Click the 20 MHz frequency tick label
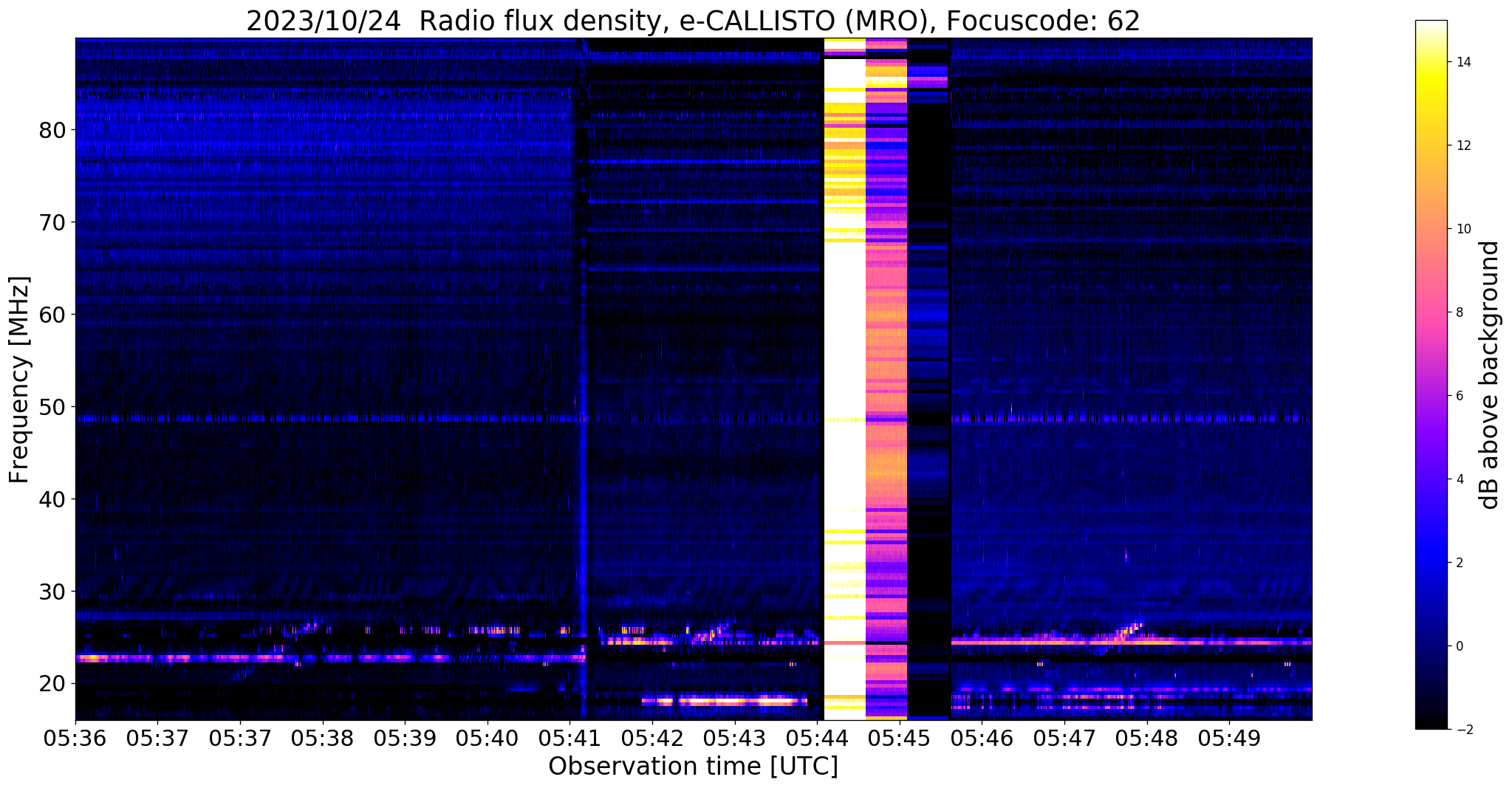Screen dimensions: 1512x788 pos(52,684)
